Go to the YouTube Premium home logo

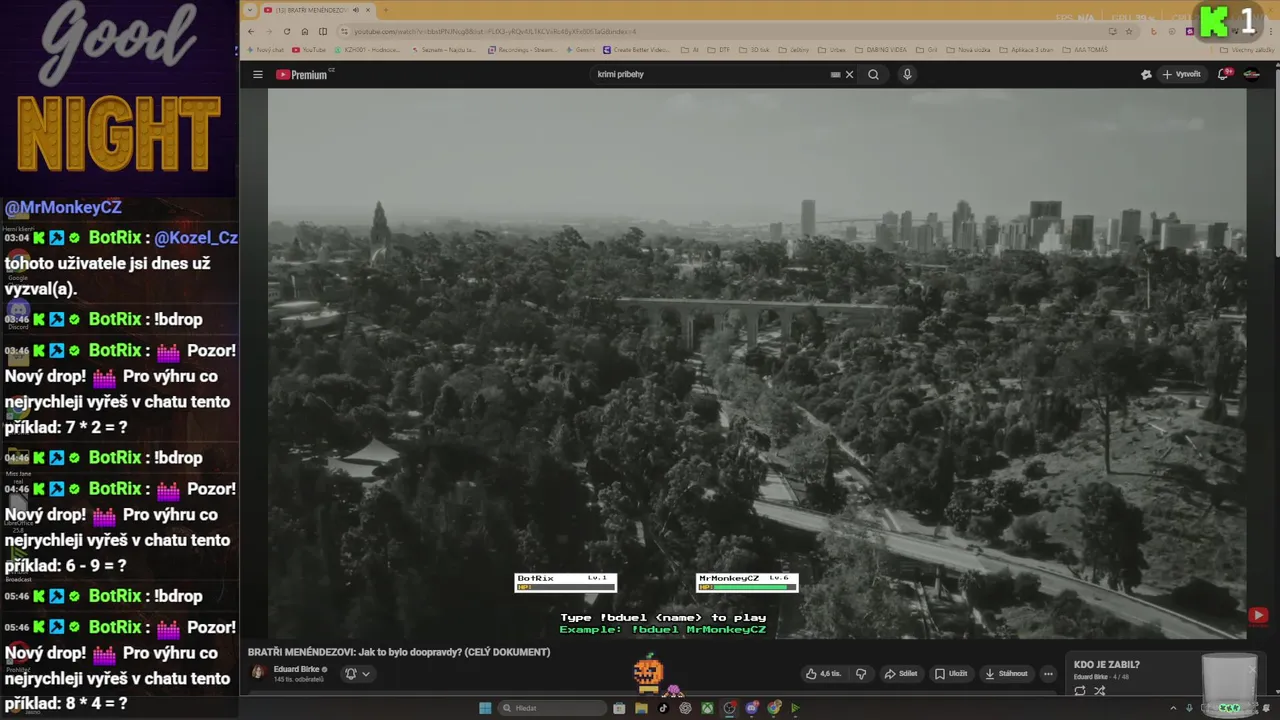tap(304, 74)
